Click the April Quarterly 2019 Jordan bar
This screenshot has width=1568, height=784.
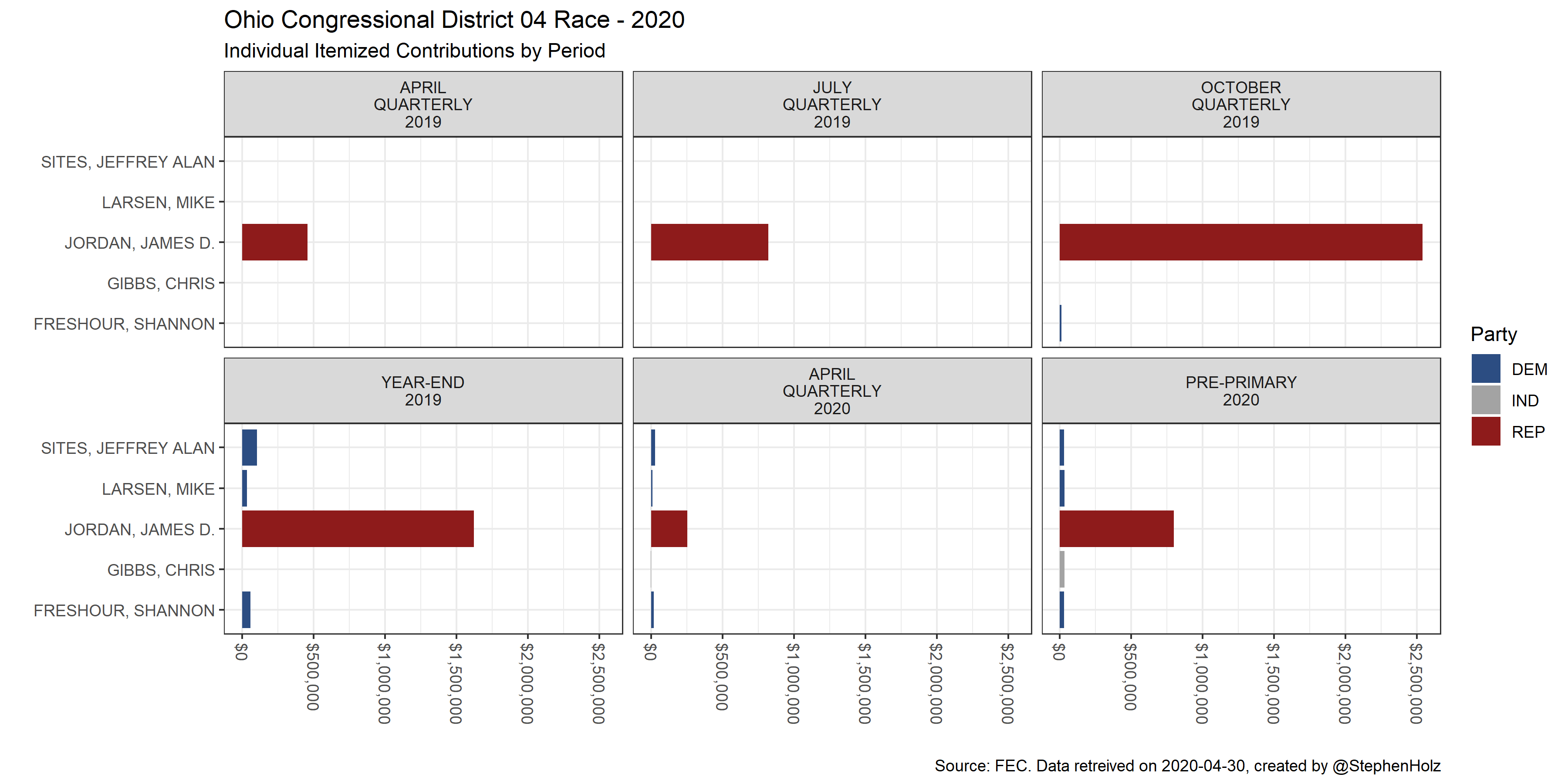[x=274, y=242]
